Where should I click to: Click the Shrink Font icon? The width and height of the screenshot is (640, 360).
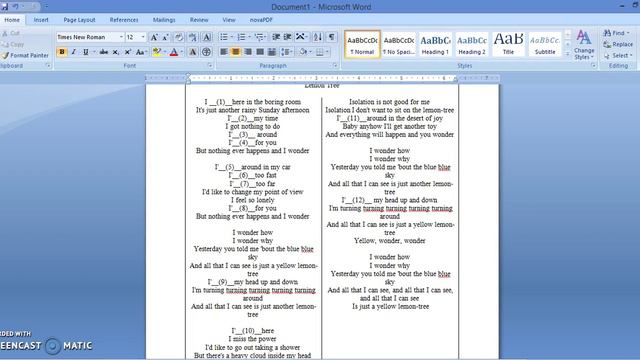[165, 38]
